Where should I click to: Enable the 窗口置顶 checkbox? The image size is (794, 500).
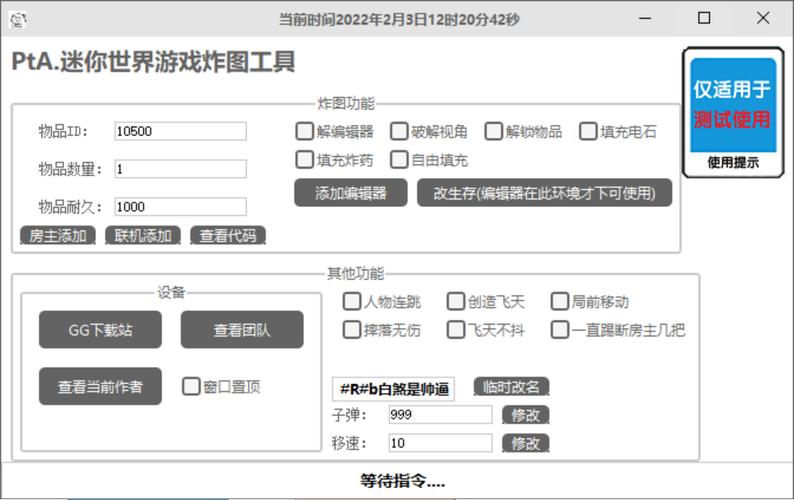point(191,387)
